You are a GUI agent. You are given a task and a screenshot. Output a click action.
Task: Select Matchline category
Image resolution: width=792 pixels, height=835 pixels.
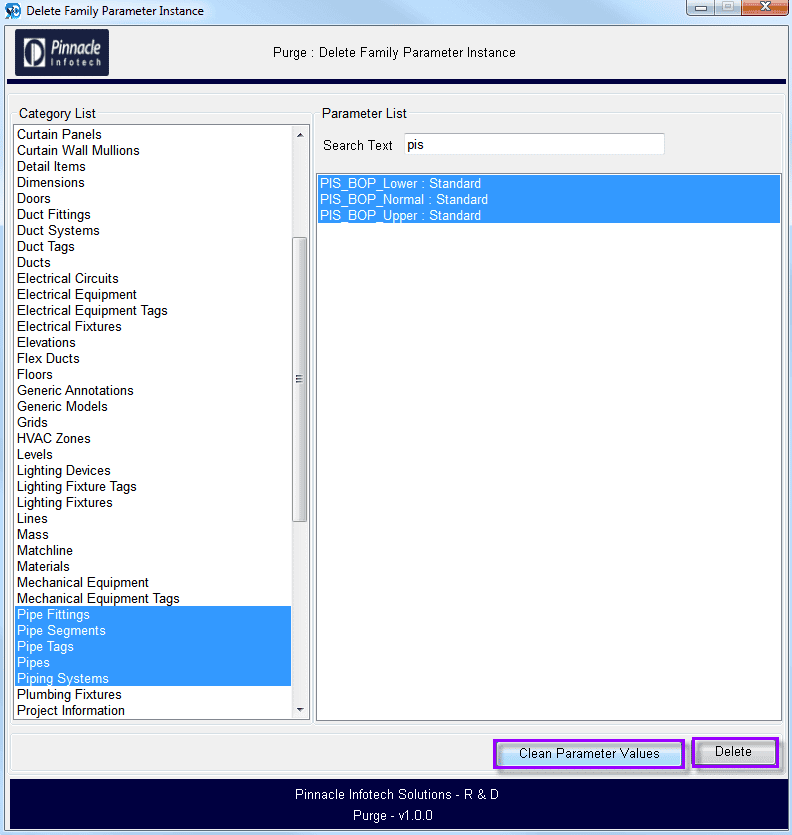[153, 550]
